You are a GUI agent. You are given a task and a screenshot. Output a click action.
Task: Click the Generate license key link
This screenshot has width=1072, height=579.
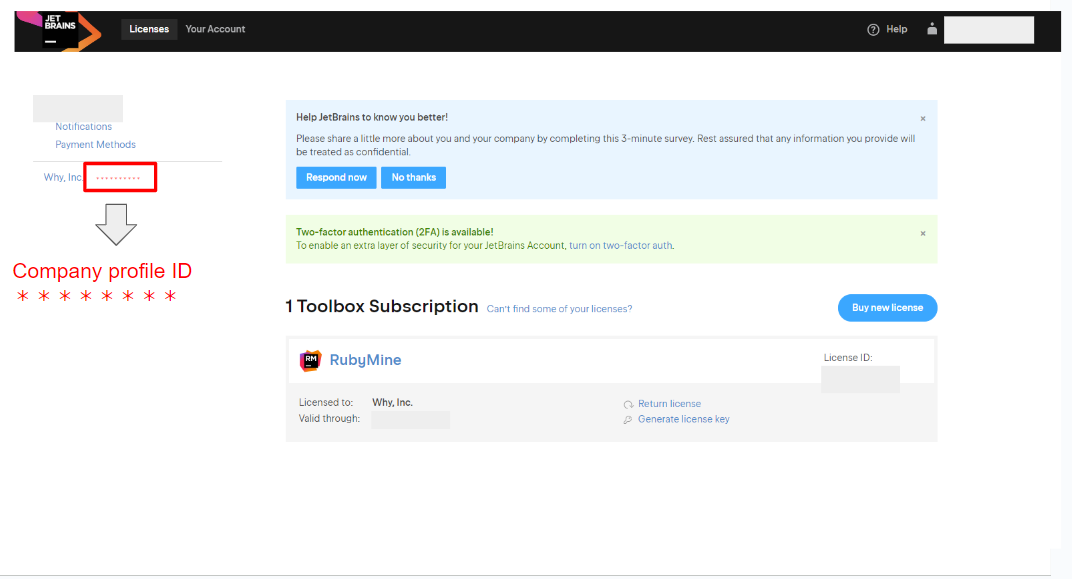684,419
